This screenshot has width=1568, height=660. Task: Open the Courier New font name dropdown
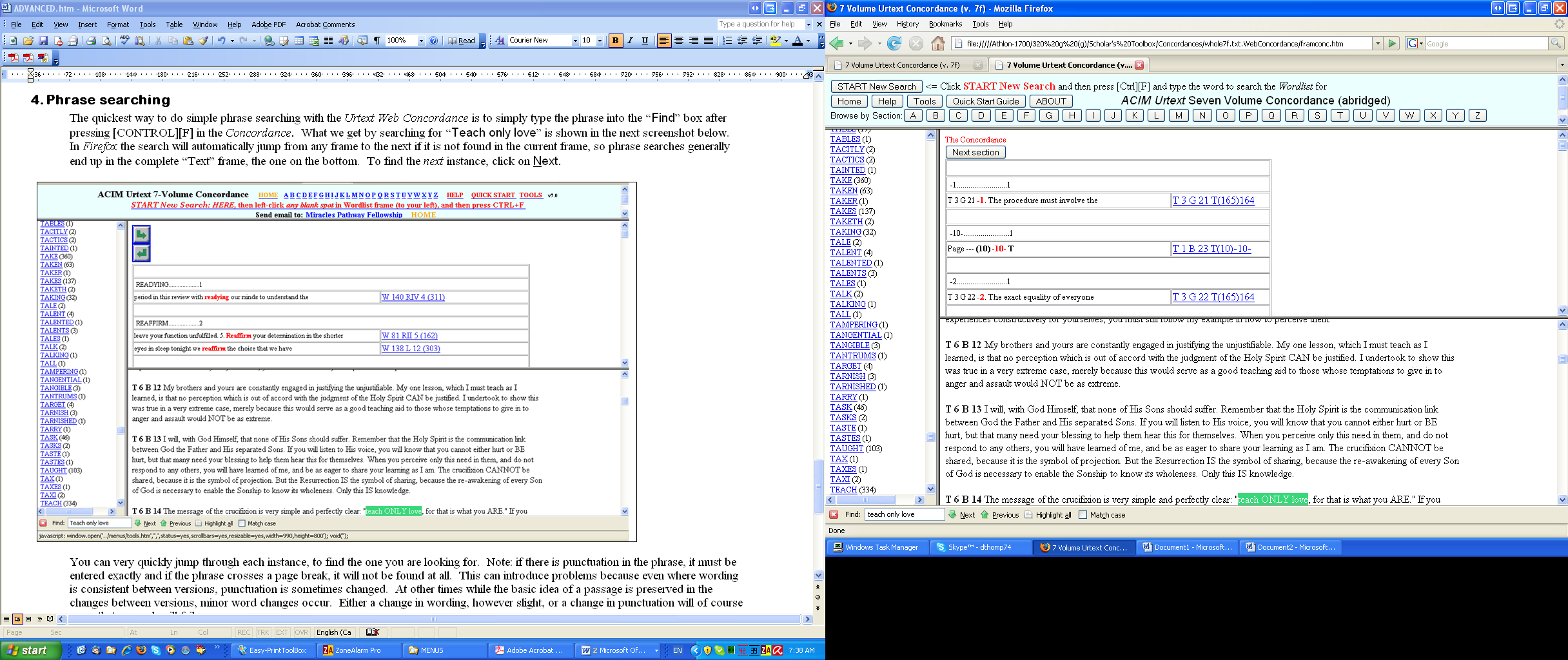[x=575, y=41]
